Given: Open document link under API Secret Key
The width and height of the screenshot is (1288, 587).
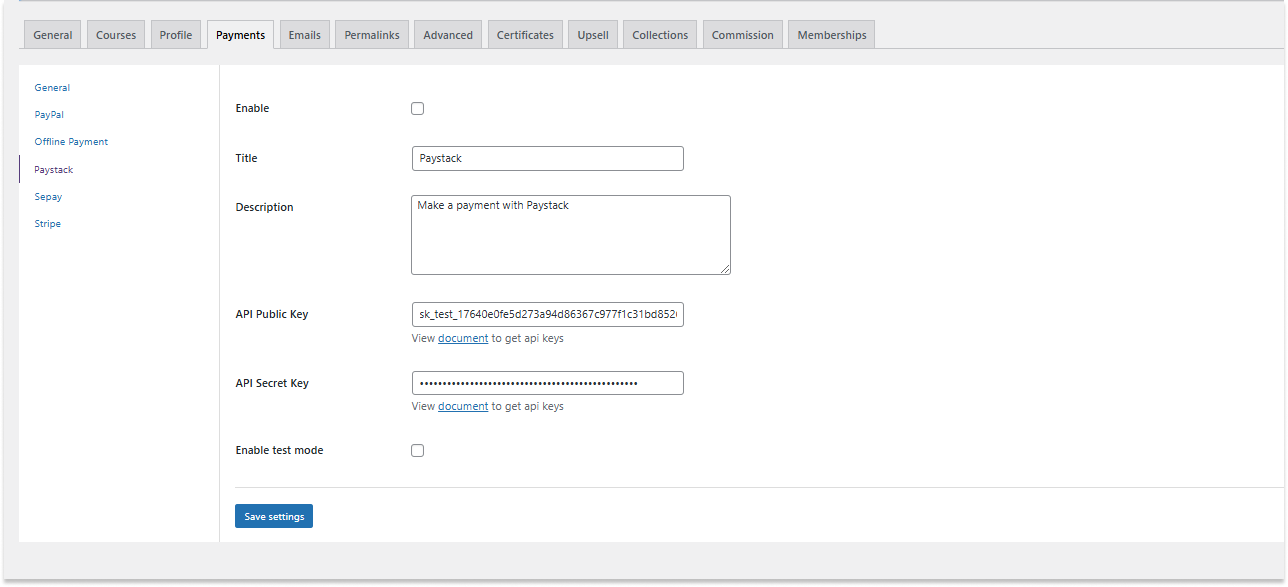Looking at the screenshot, I should point(463,406).
